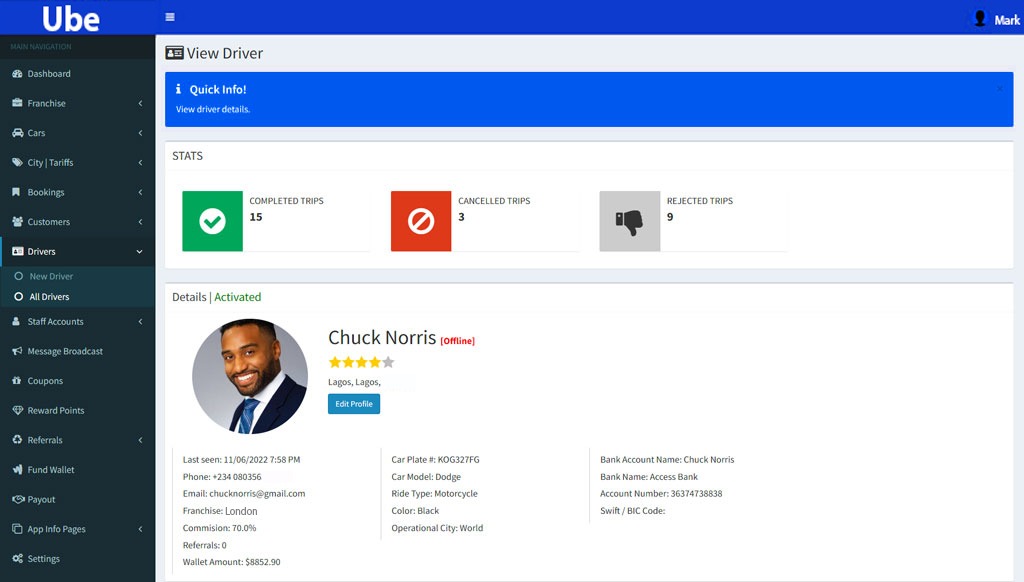Click the grey rejected trips thumbs-down icon
This screenshot has height=582, width=1024.
point(629,221)
